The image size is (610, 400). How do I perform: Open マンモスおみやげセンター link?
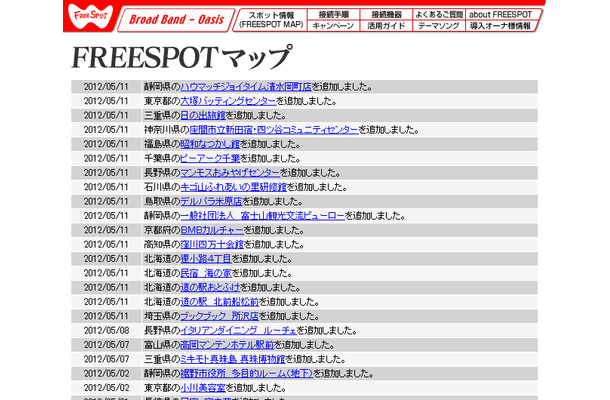230,173
